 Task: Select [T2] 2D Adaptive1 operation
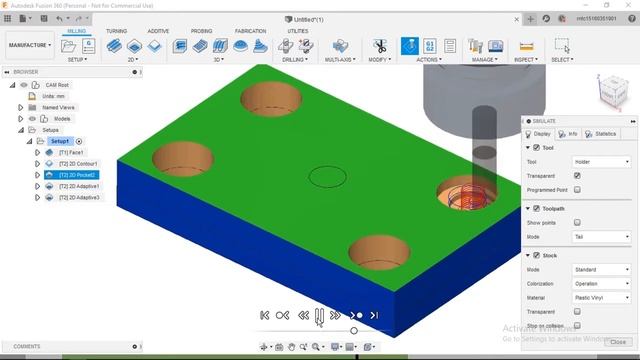[x=79, y=186]
